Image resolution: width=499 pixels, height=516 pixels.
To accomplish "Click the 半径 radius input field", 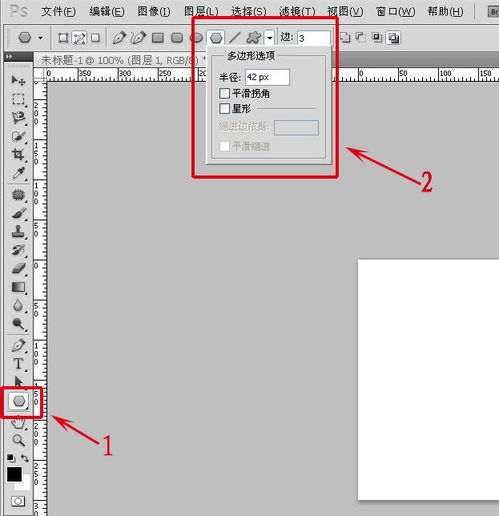I will [x=267, y=77].
